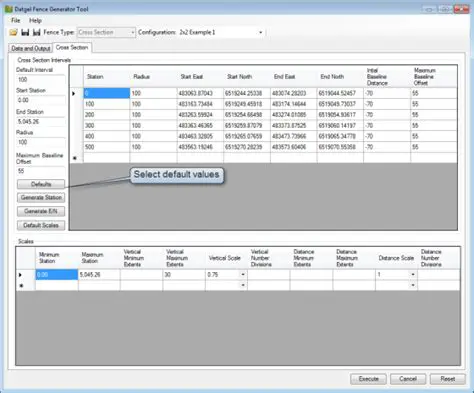
Task: Select the Cross Section tab
Action: (72, 48)
